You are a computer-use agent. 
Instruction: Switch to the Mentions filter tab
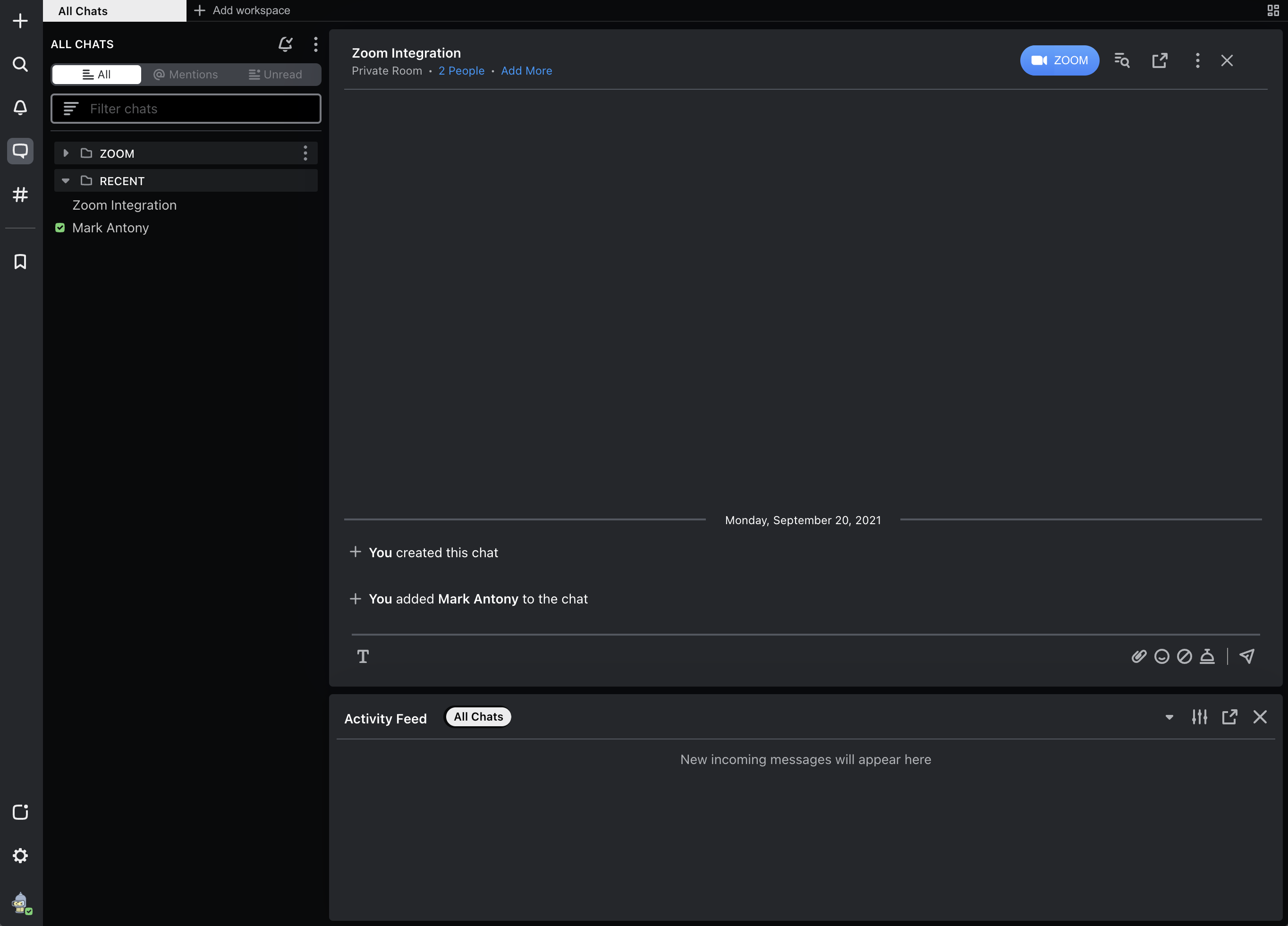tap(186, 75)
